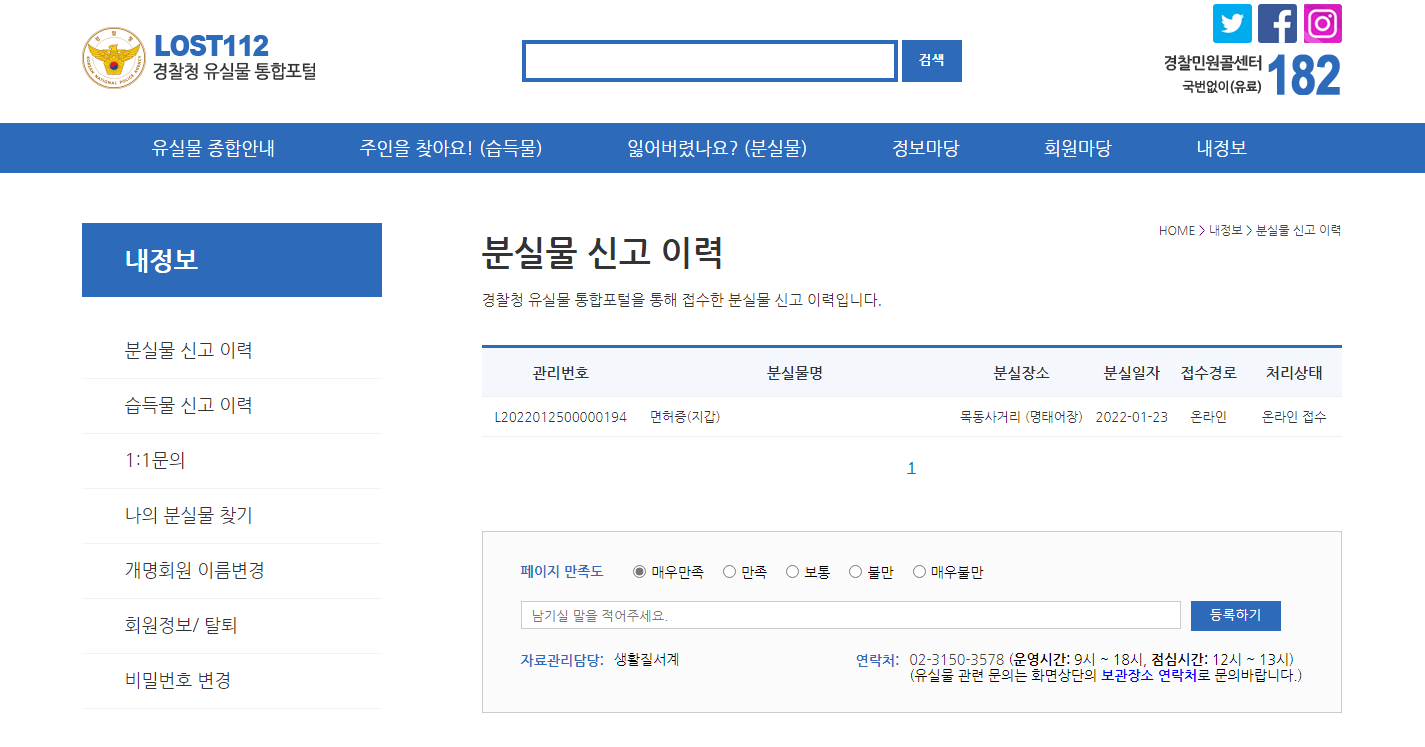Open 회원정보/ 탈퇴 sidebar link
The height and width of the screenshot is (747, 1425).
(181, 625)
